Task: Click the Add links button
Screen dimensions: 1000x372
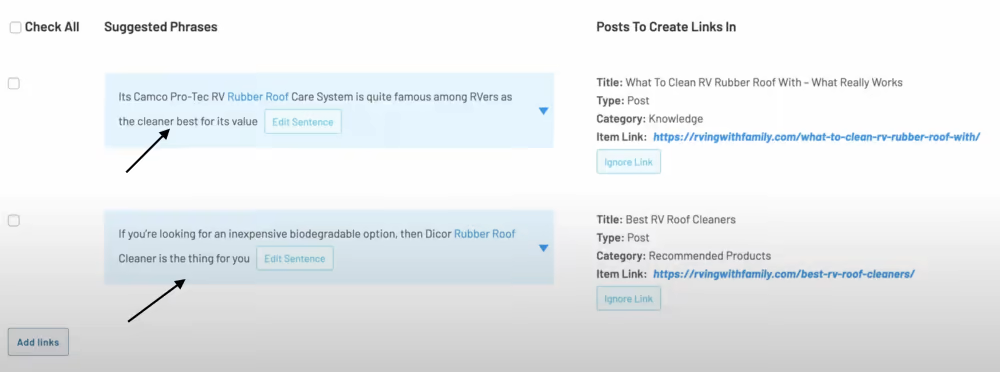Action: [x=38, y=342]
